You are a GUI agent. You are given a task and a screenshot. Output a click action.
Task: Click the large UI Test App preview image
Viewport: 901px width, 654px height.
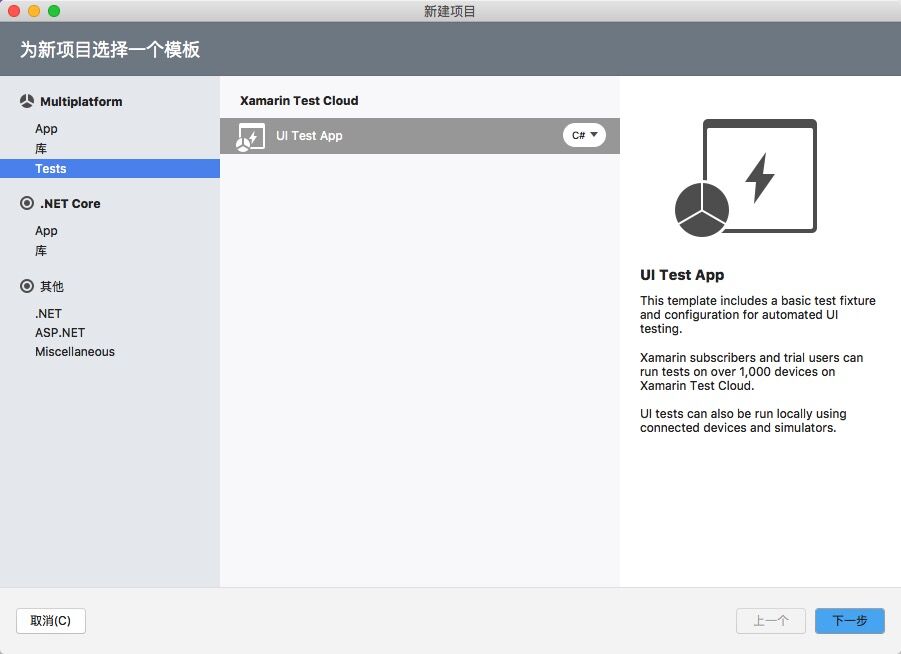click(746, 178)
